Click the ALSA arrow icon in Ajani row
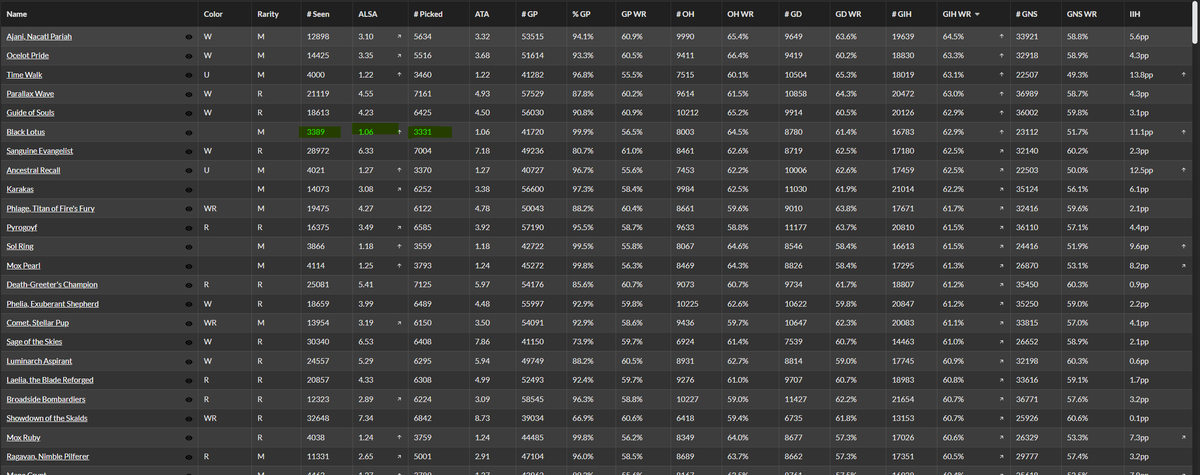 (x=401, y=37)
